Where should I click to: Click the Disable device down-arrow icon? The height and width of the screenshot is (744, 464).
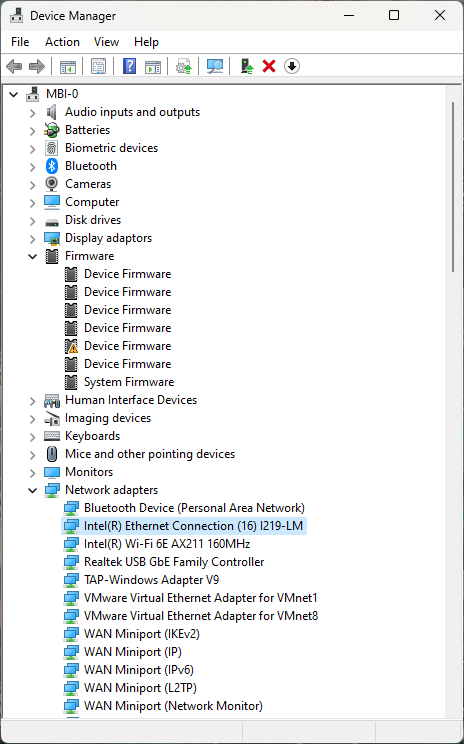tap(292, 66)
